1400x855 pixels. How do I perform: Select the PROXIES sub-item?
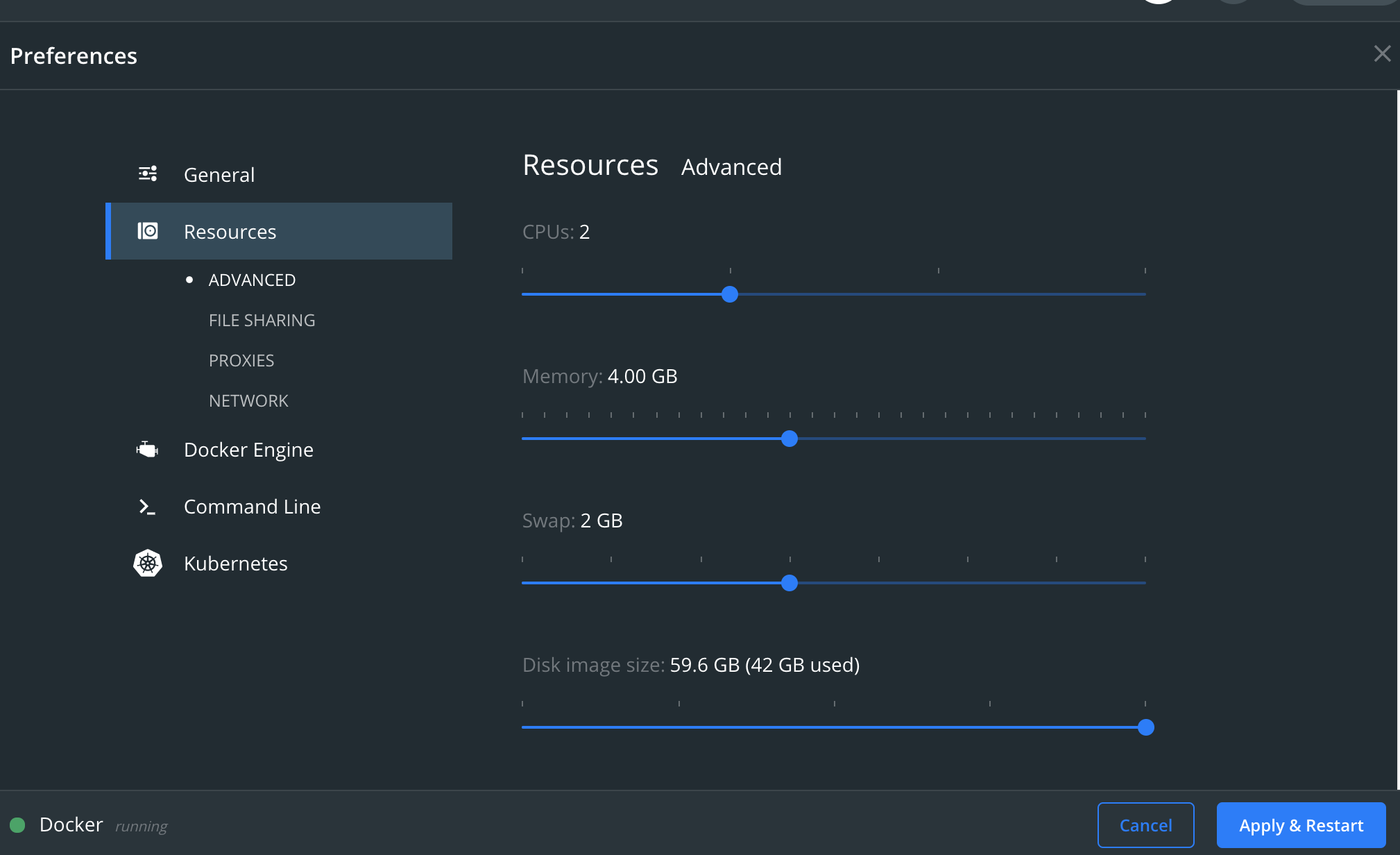241,360
